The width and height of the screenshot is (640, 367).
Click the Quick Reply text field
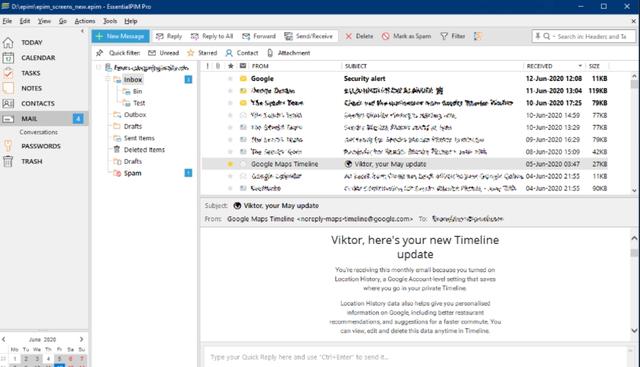tap(416, 357)
